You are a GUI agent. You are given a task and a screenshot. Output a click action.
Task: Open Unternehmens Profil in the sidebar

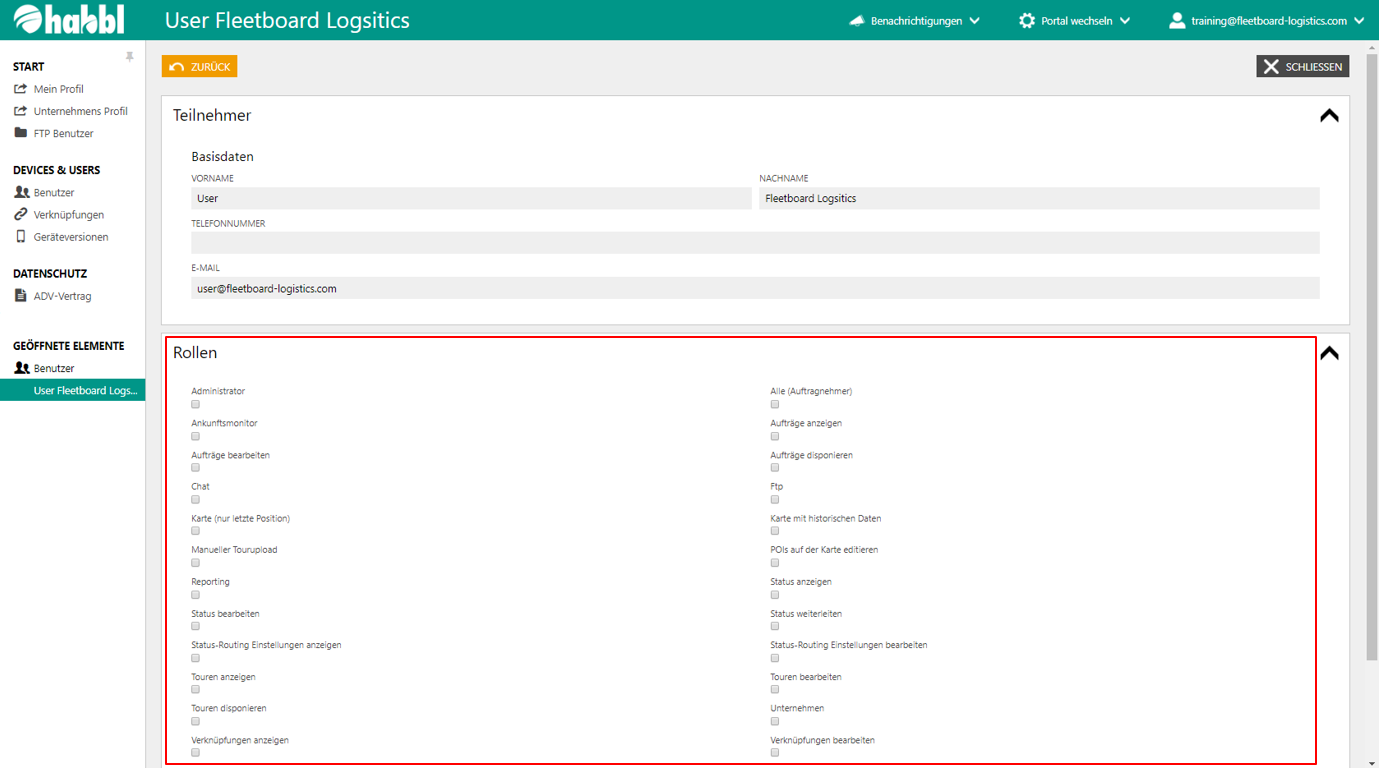click(80, 111)
